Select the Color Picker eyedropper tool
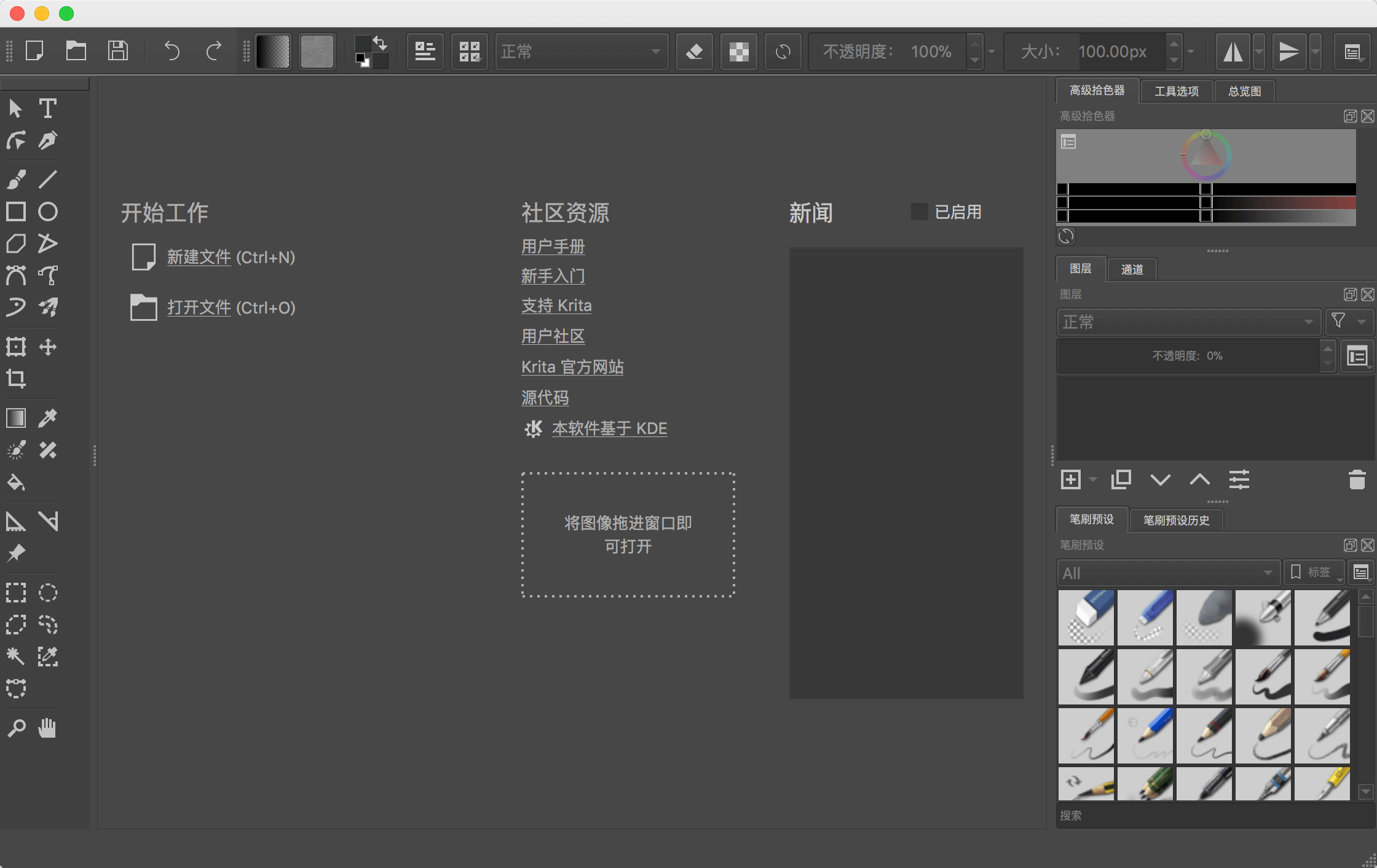This screenshot has height=868, width=1377. (47, 418)
